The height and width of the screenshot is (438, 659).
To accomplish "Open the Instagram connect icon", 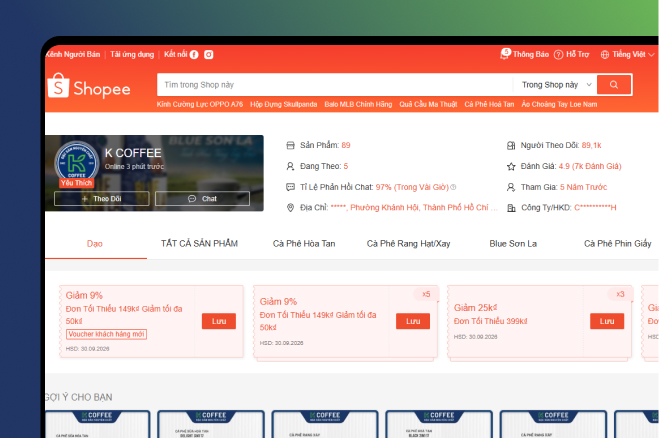I will click(x=208, y=55).
